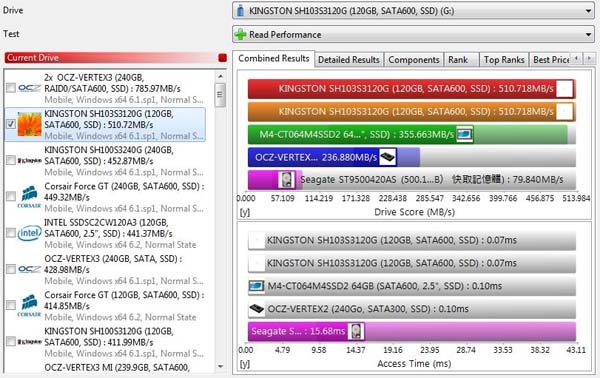Click the drive list scroll up arrow

pos(220,77)
